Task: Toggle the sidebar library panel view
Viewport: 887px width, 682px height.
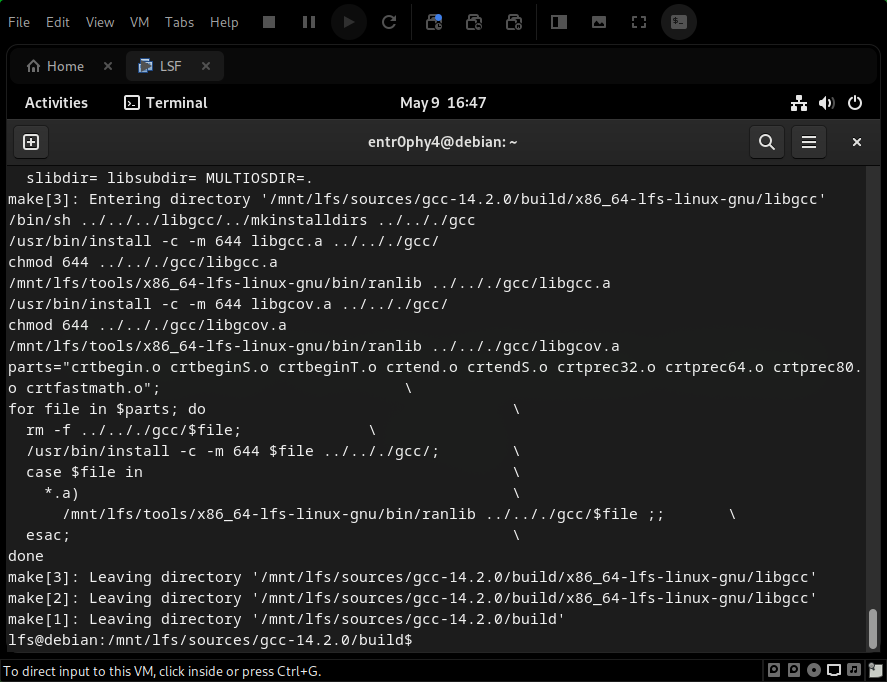Action: pyautogui.click(x=559, y=22)
